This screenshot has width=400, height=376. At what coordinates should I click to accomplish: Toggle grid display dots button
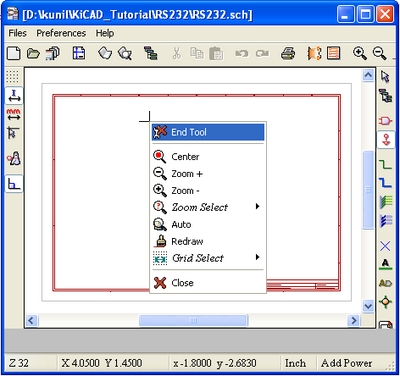click(x=13, y=77)
